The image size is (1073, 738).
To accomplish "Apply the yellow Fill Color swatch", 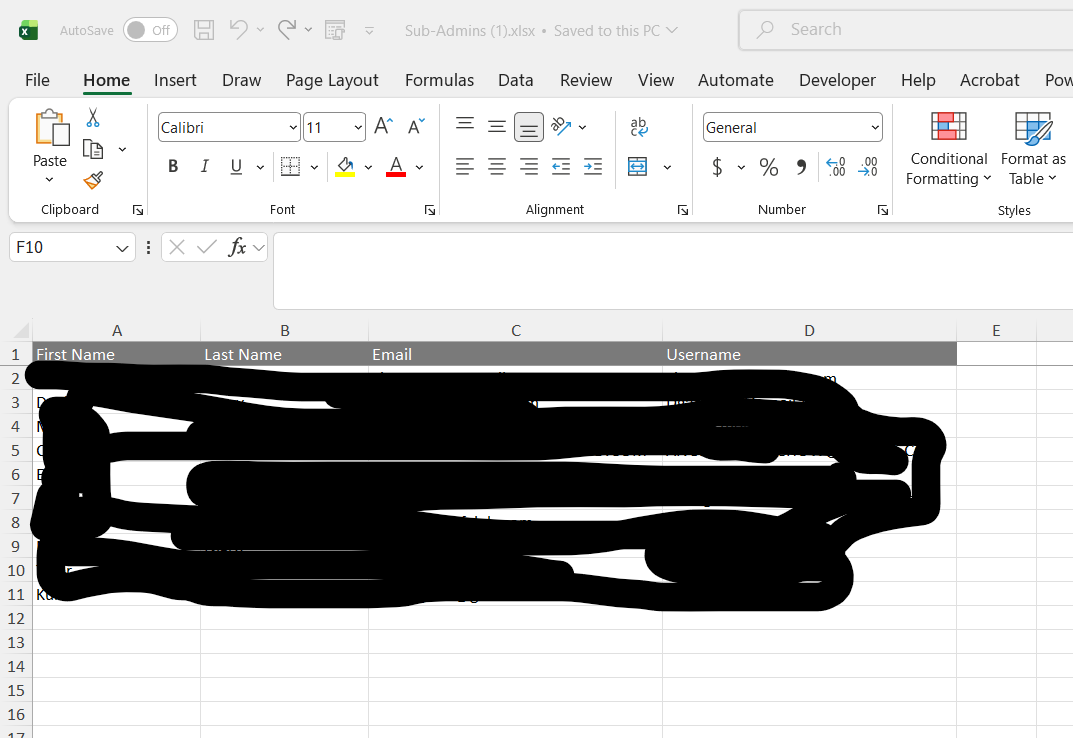I will 346,167.
